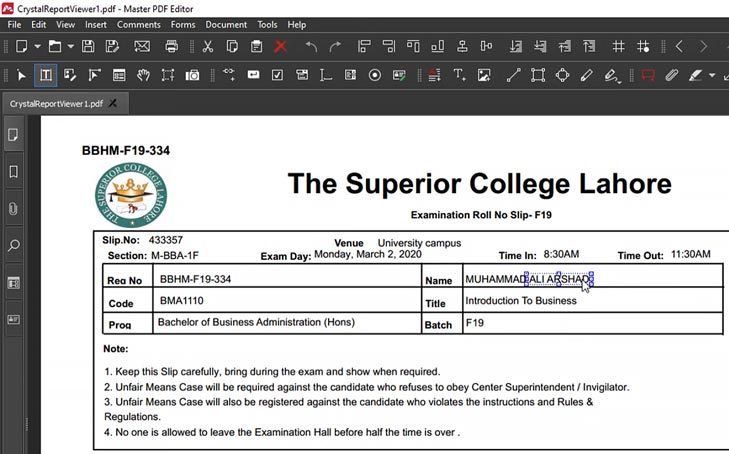Open the Highlight tool dropdown arrow
This screenshot has width=729, height=454.
(x=712, y=75)
